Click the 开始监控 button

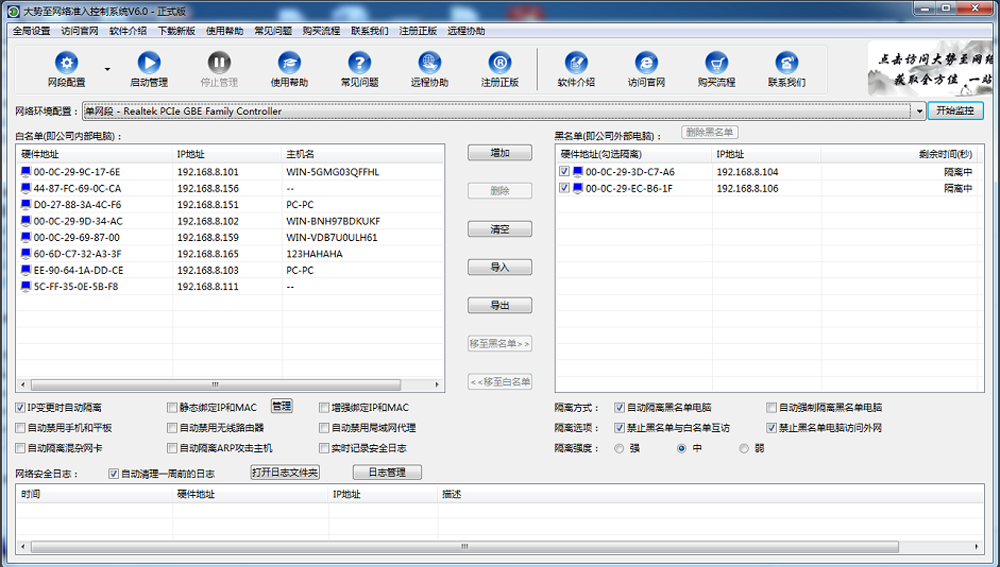[x=955, y=111]
